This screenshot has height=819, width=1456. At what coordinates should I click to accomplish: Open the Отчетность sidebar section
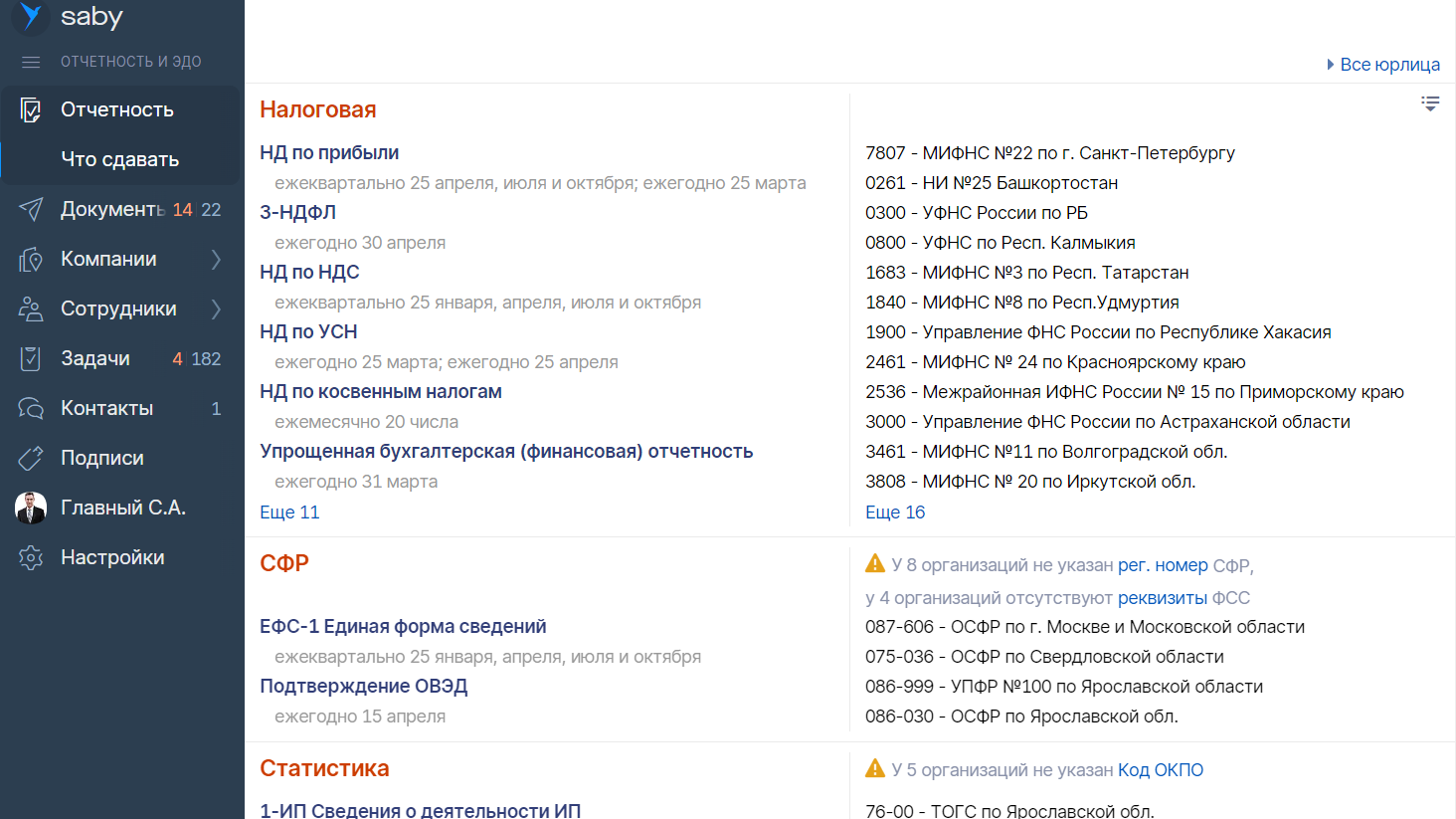[x=116, y=109]
